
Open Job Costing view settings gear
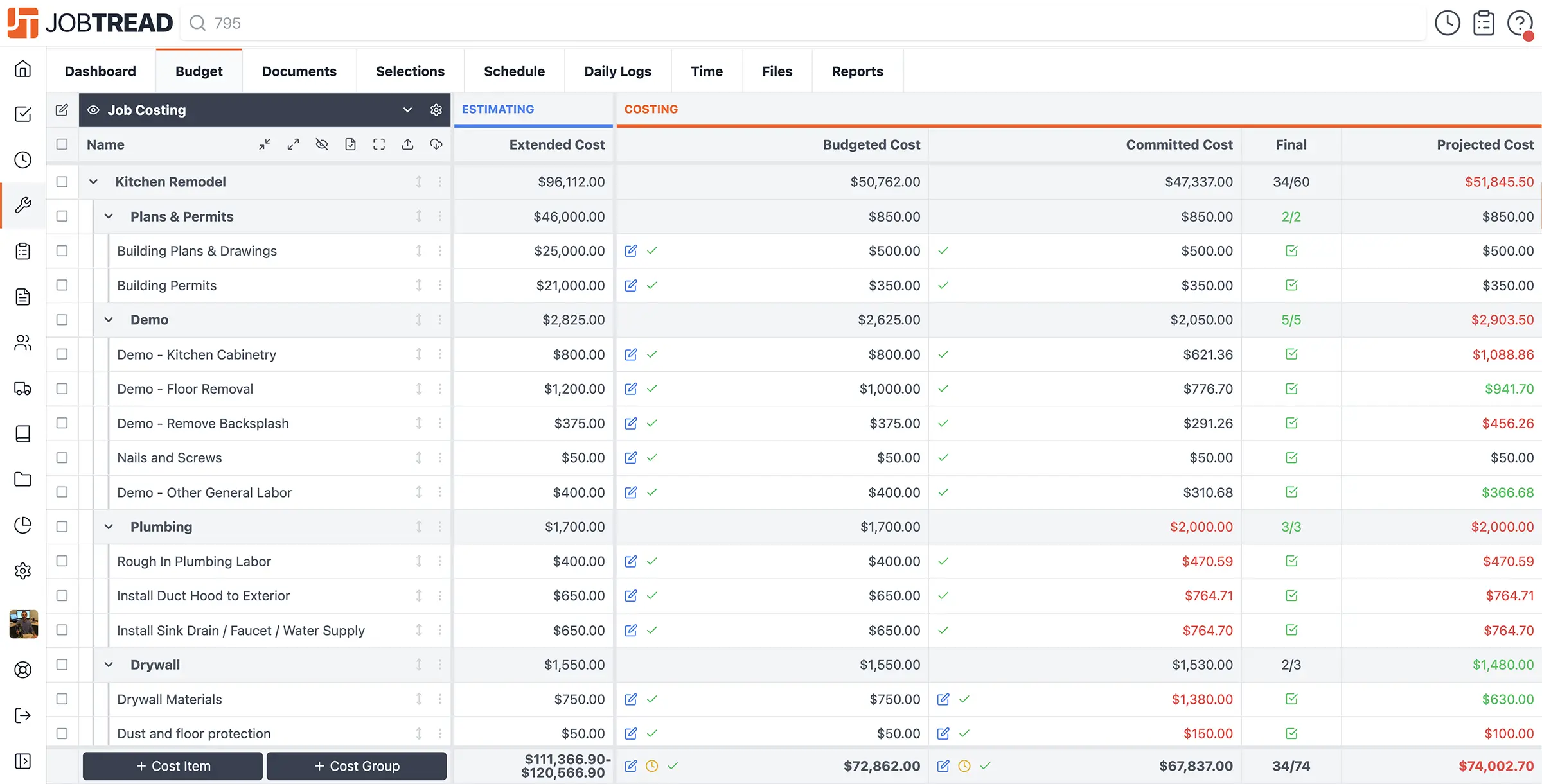coord(436,110)
